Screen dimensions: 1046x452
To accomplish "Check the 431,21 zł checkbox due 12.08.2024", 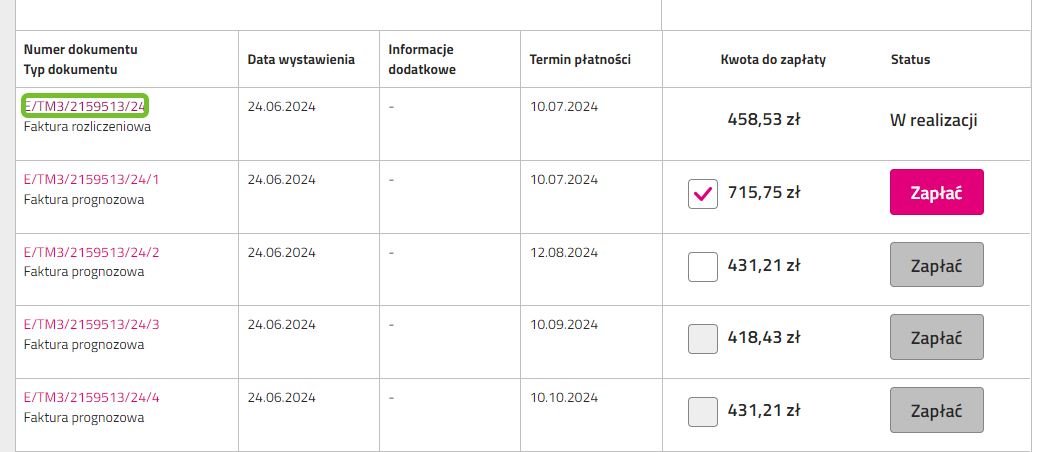I will (x=702, y=267).
